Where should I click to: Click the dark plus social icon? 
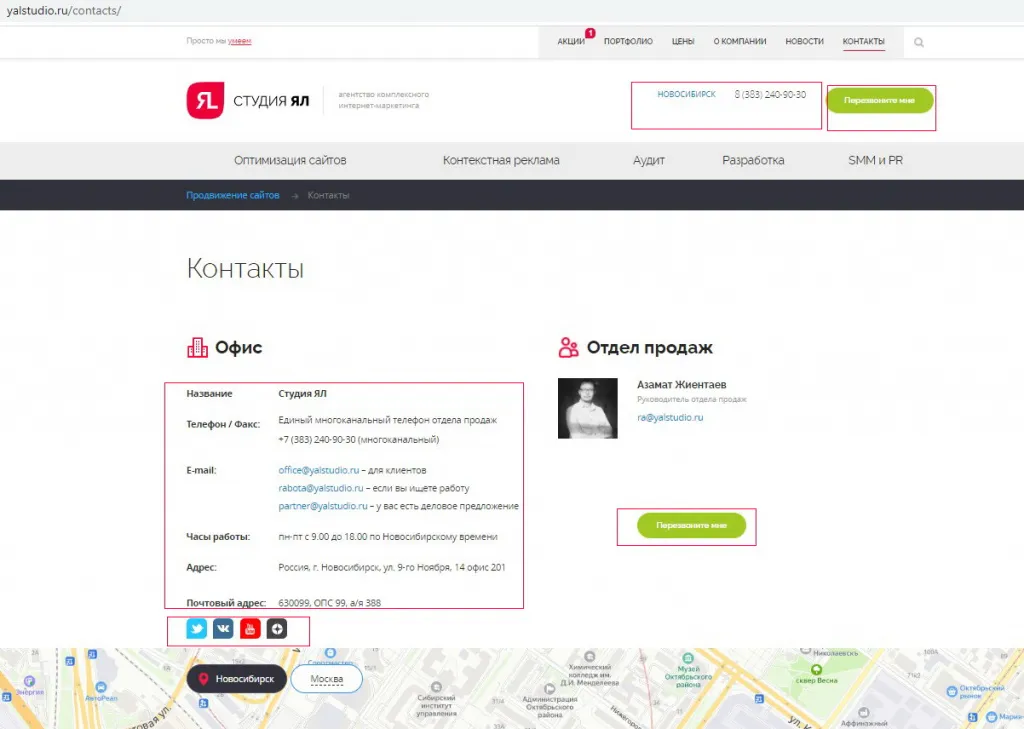[x=277, y=628]
